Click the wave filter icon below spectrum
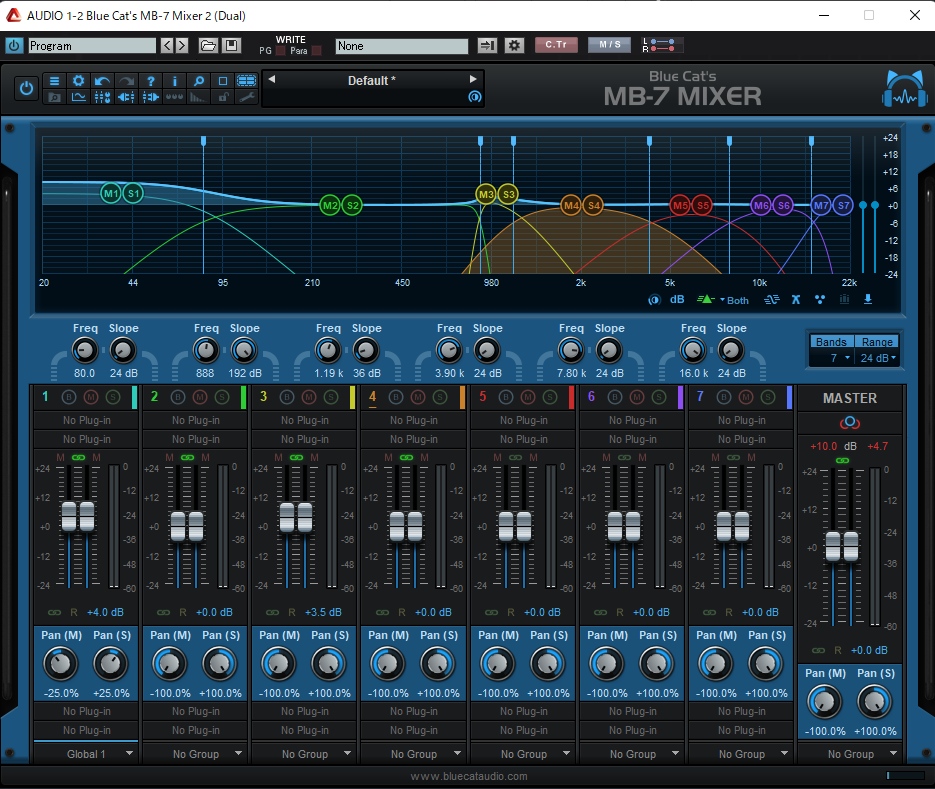The height and width of the screenshot is (789, 935). pos(772,299)
